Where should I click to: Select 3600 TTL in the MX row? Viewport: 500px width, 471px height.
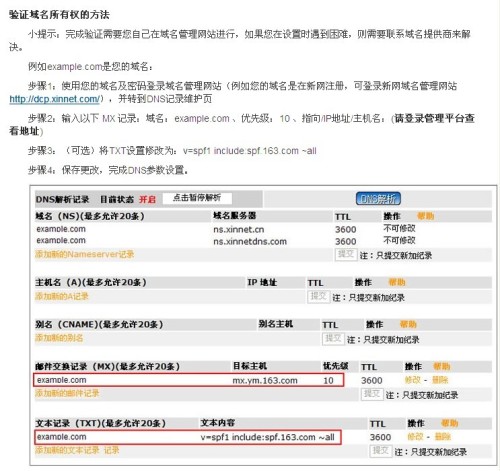pyautogui.click(x=372, y=380)
